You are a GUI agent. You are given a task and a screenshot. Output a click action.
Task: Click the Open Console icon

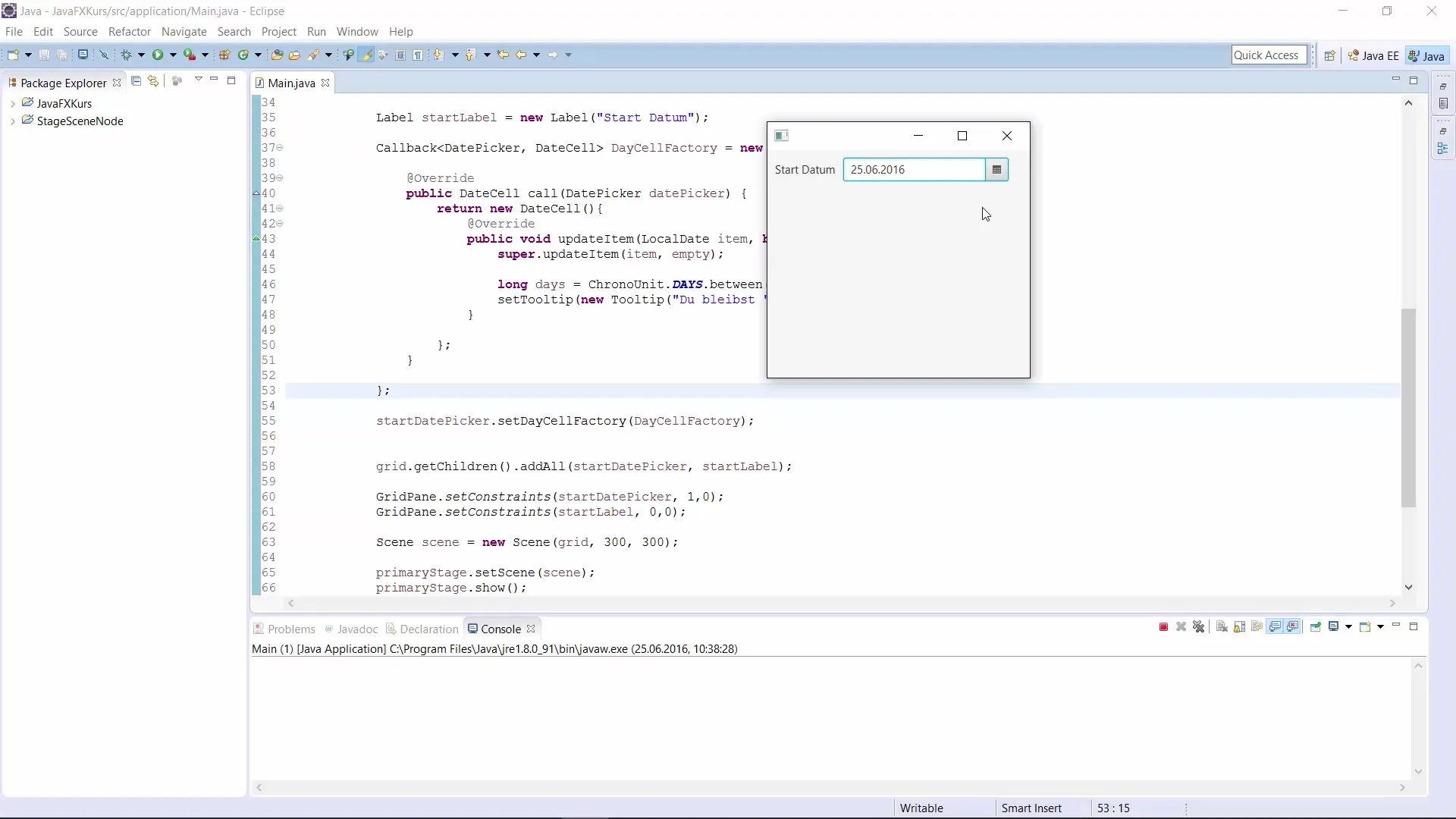click(x=1364, y=626)
